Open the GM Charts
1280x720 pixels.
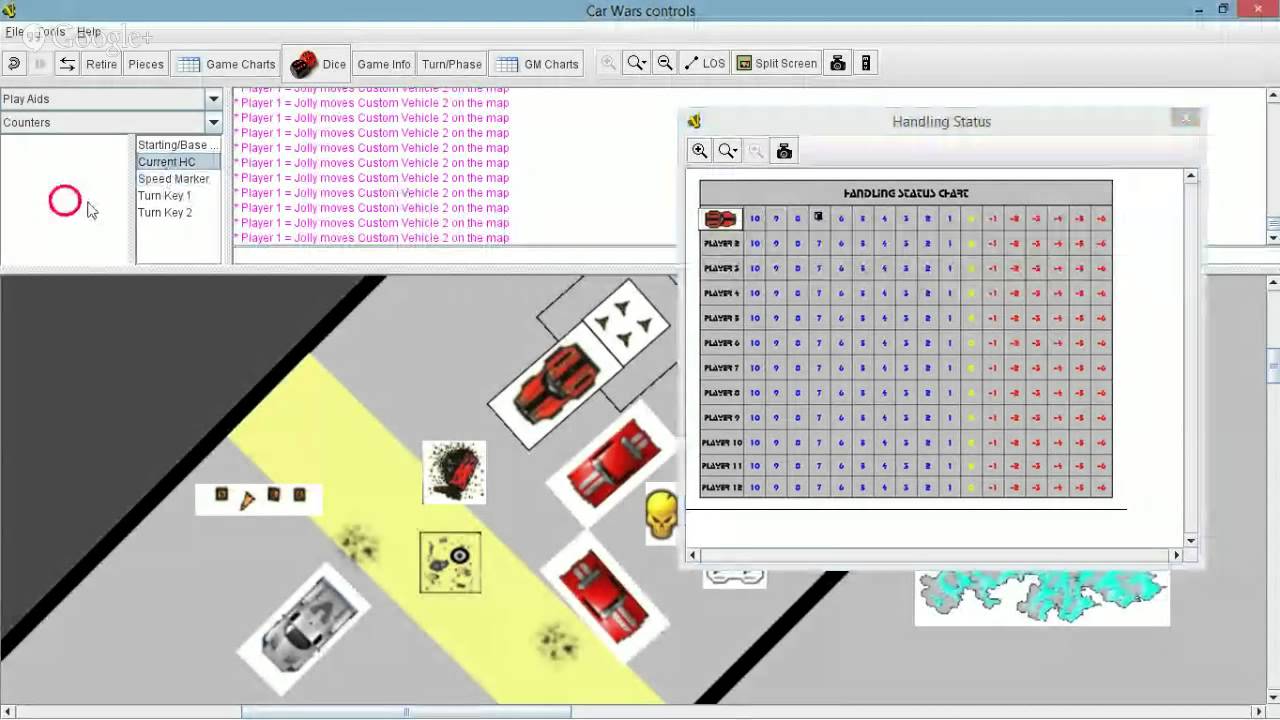click(537, 64)
